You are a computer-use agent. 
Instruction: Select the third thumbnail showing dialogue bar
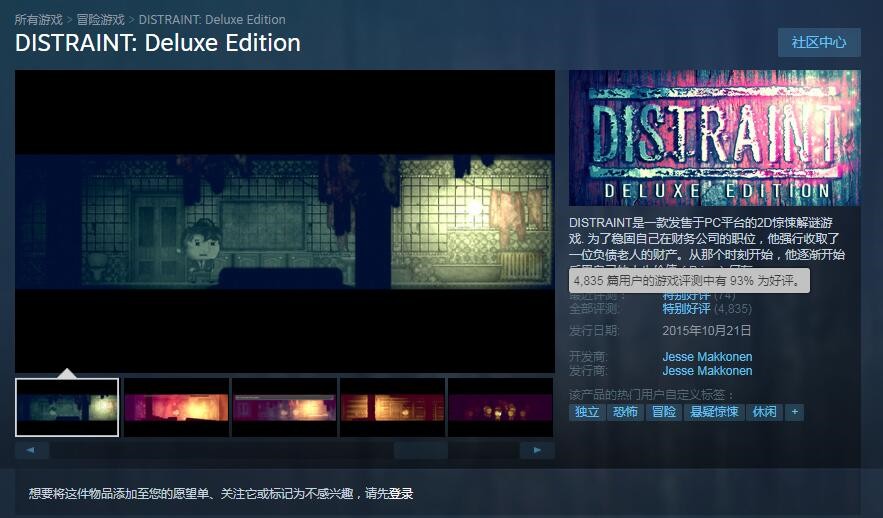click(284, 407)
